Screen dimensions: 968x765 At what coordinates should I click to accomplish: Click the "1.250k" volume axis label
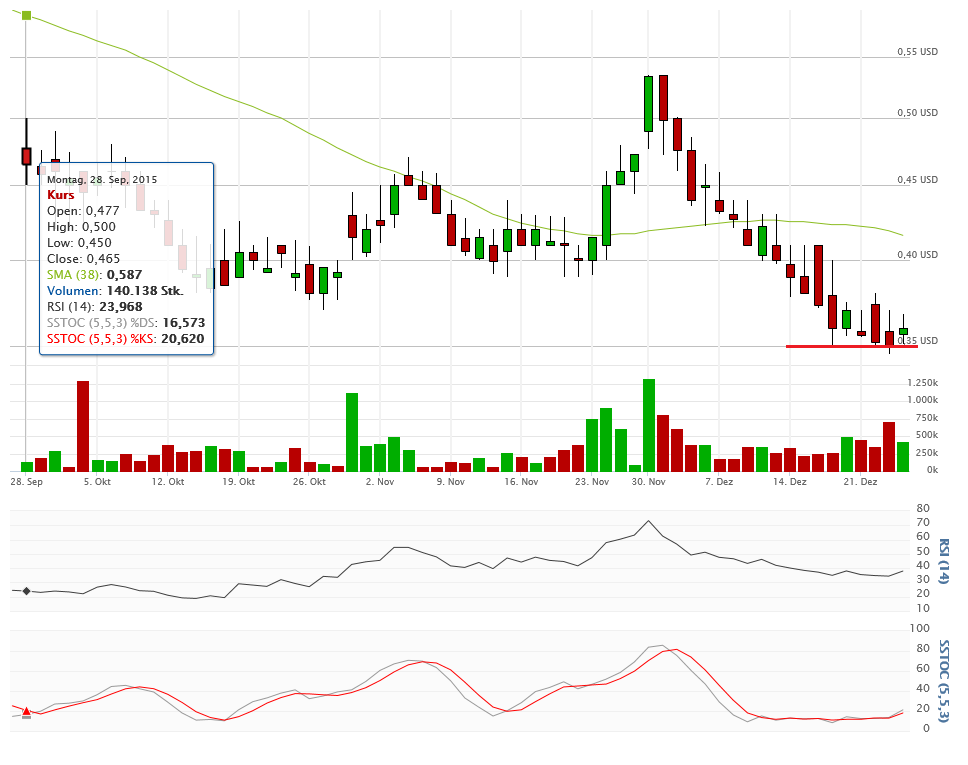tap(922, 383)
